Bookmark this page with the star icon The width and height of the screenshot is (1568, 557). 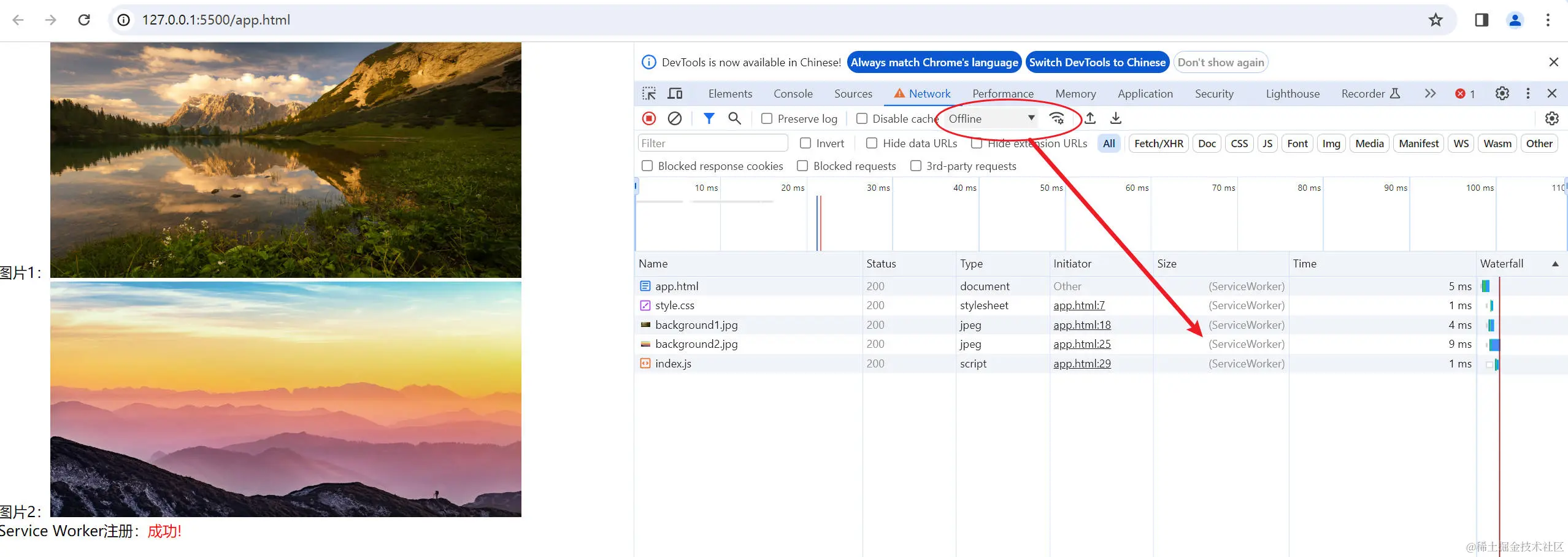[1435, 20]
